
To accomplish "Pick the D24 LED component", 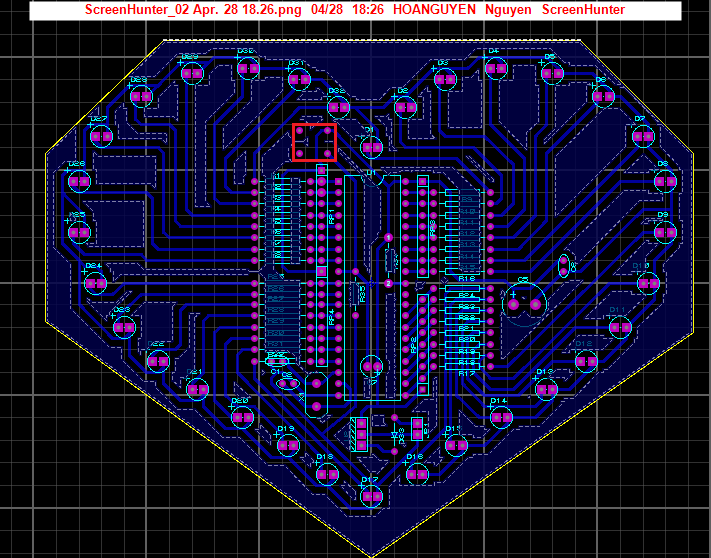I will (x=96, y=284).
